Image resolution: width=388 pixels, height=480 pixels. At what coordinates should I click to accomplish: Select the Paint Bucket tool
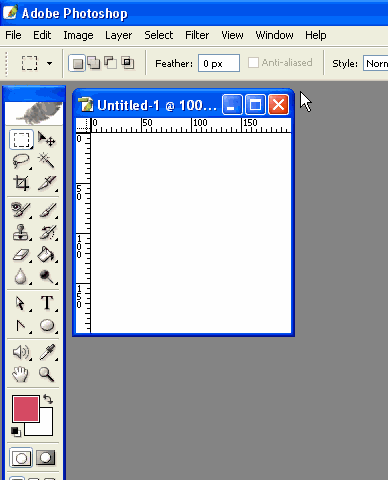[47, 255]
